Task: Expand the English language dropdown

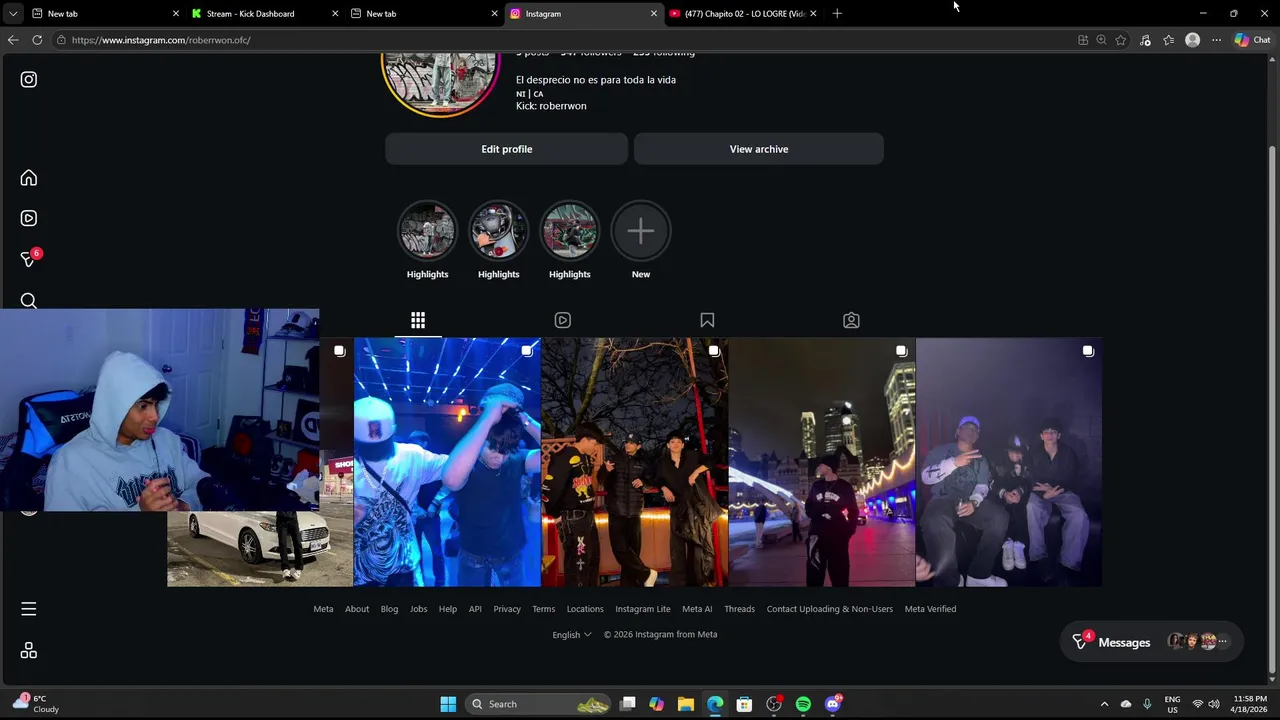Action: 572,634
